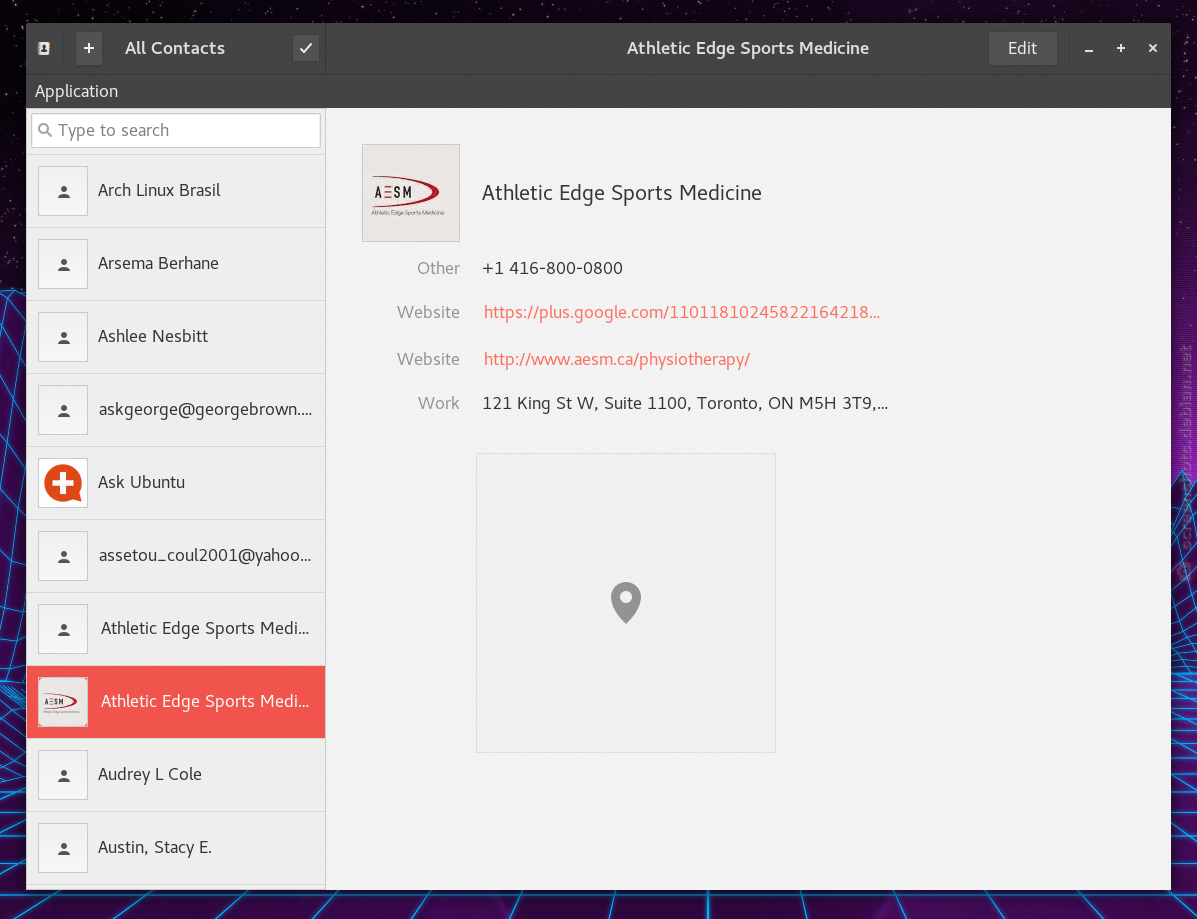Add a new contact with plus button
The width and height of the screenshot is (1197, 919).
coord(89,48)
